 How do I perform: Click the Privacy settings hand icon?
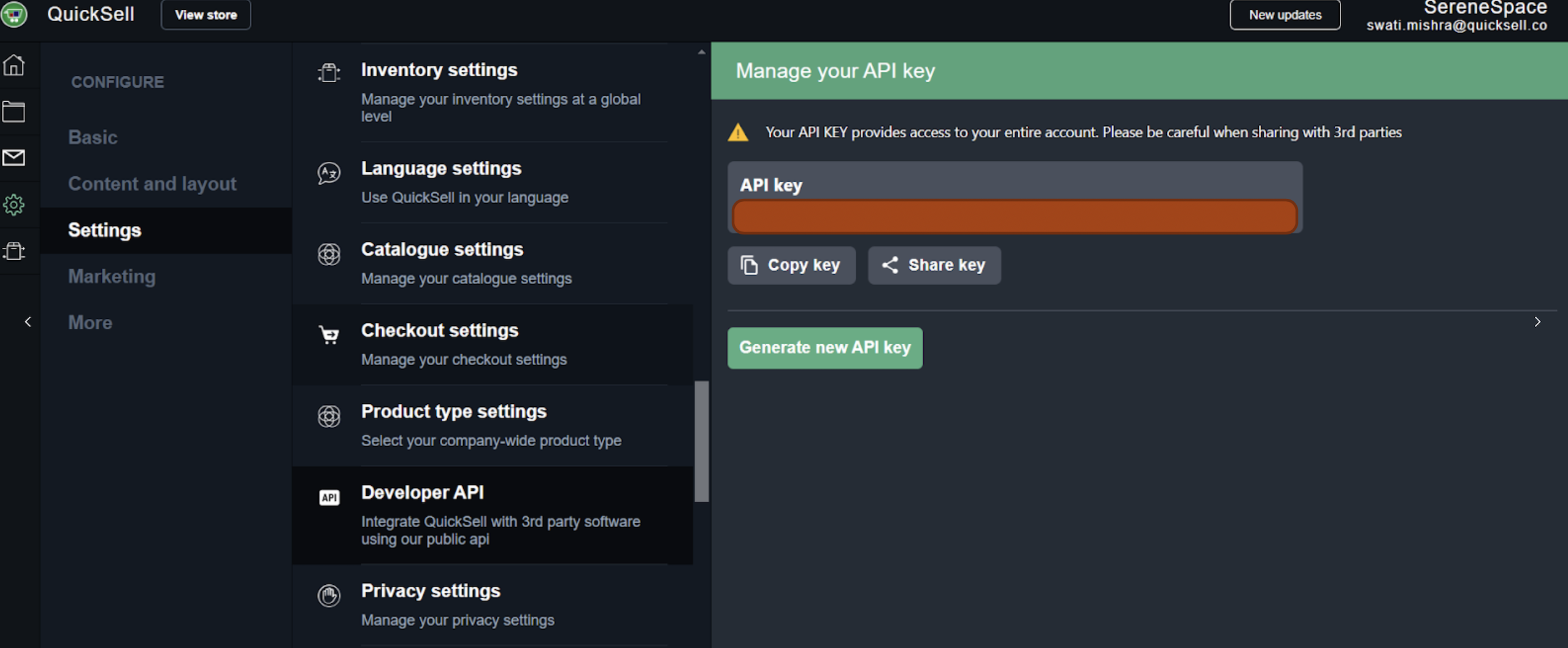click(329, 595)
